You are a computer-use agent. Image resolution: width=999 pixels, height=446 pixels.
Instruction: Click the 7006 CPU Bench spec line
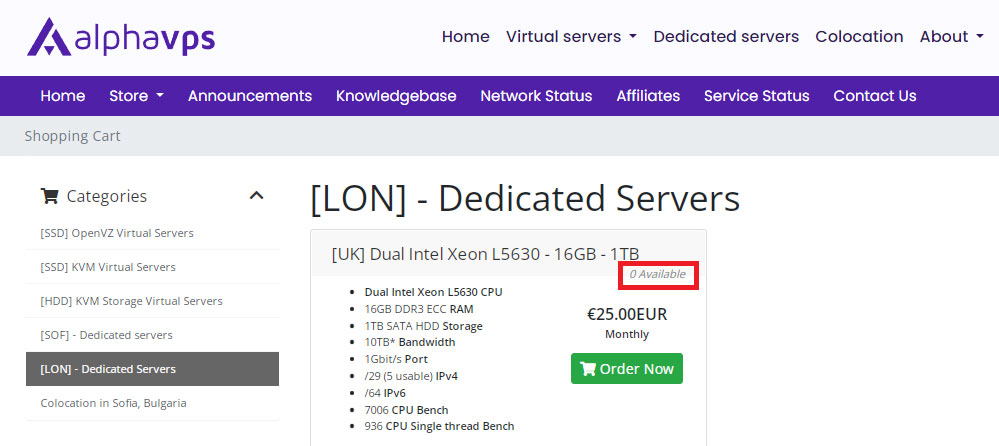tap(406, 410)
